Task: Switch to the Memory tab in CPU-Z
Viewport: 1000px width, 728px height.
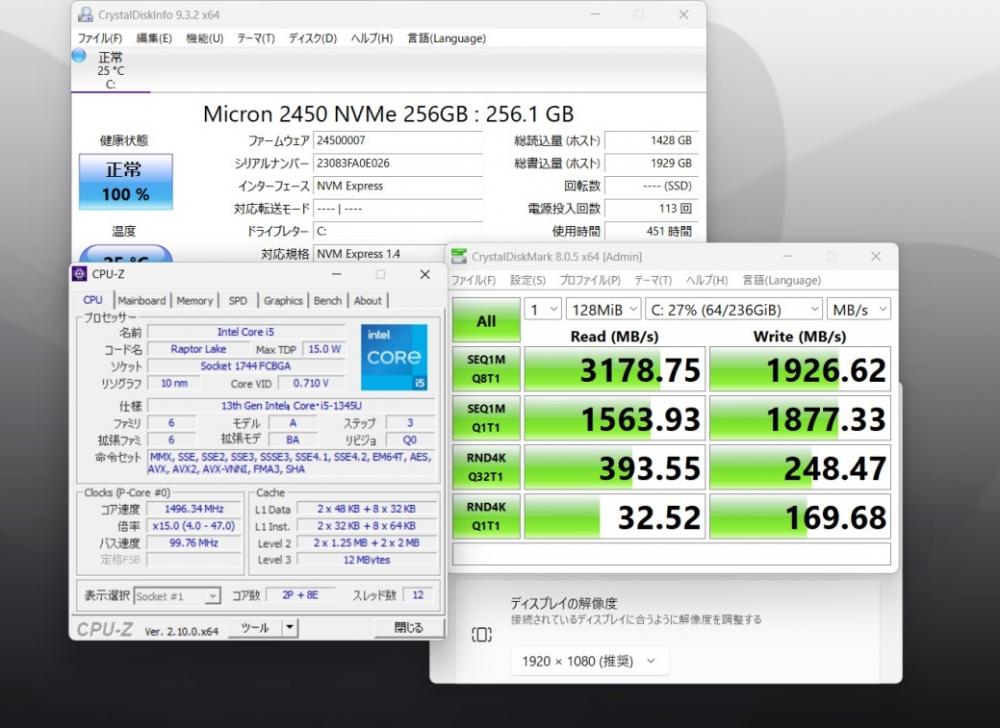Action: [195, 300]
